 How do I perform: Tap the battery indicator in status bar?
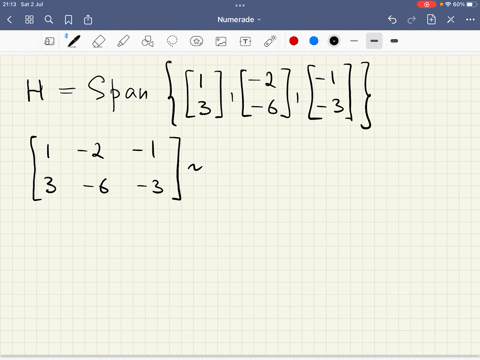[x=472, y=4]
